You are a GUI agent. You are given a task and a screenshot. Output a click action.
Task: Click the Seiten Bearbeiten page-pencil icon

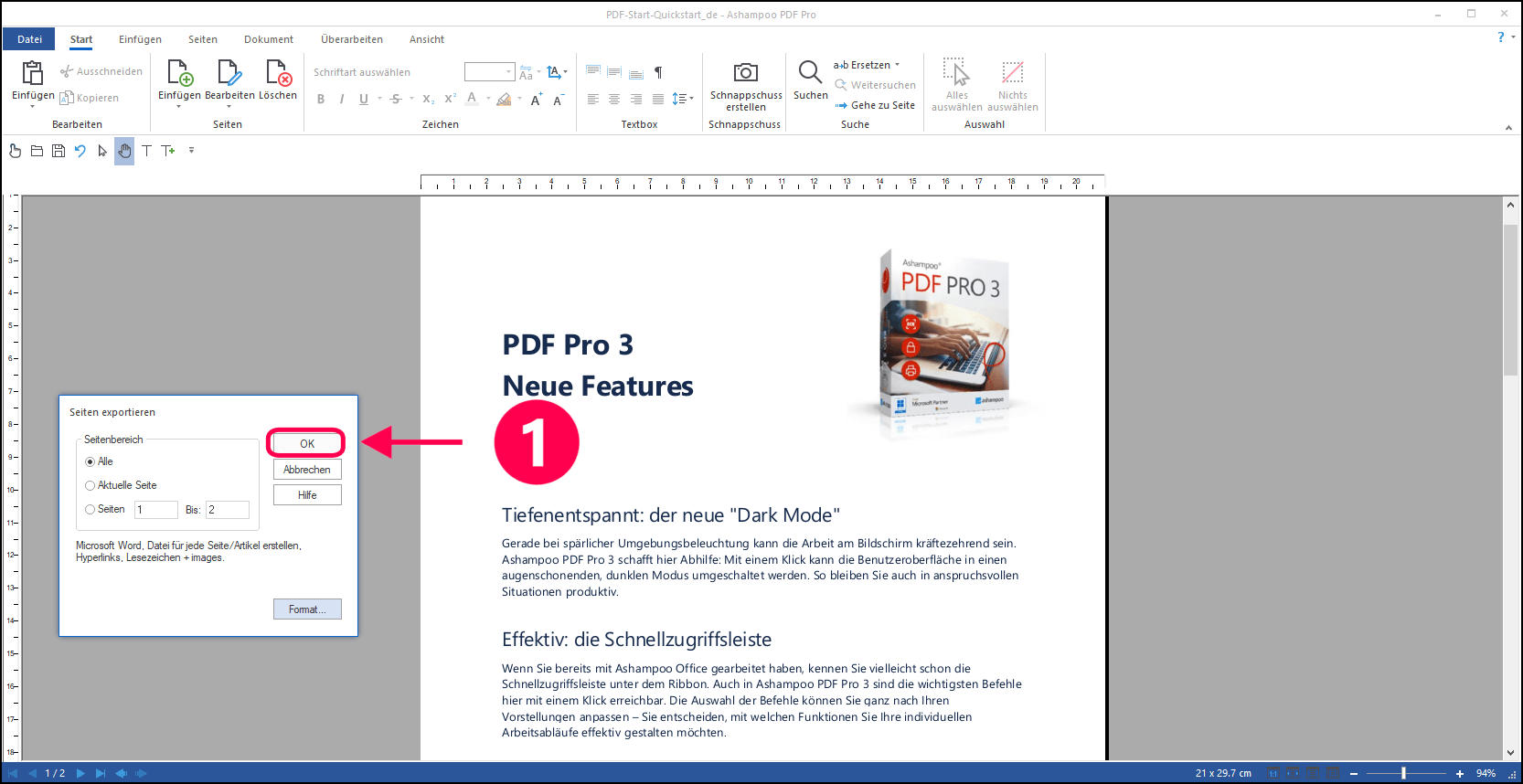tap(229, 72)
